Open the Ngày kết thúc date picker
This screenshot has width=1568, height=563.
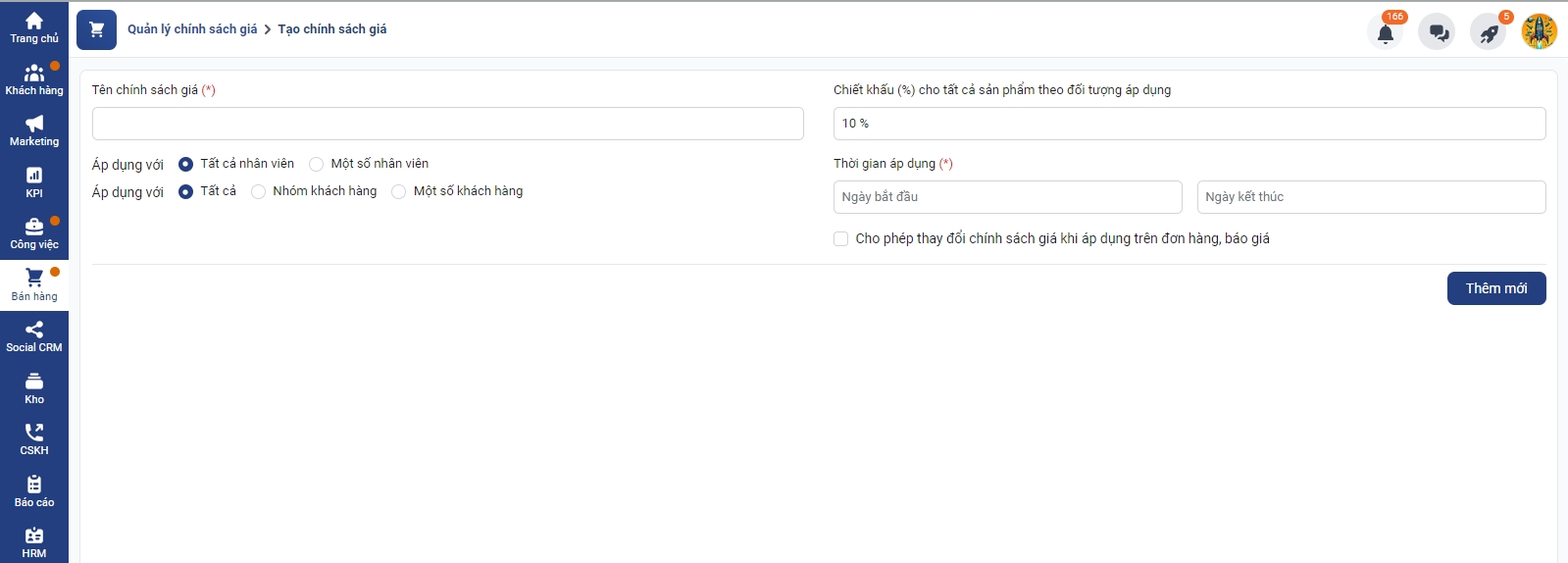coord(1372,197)
